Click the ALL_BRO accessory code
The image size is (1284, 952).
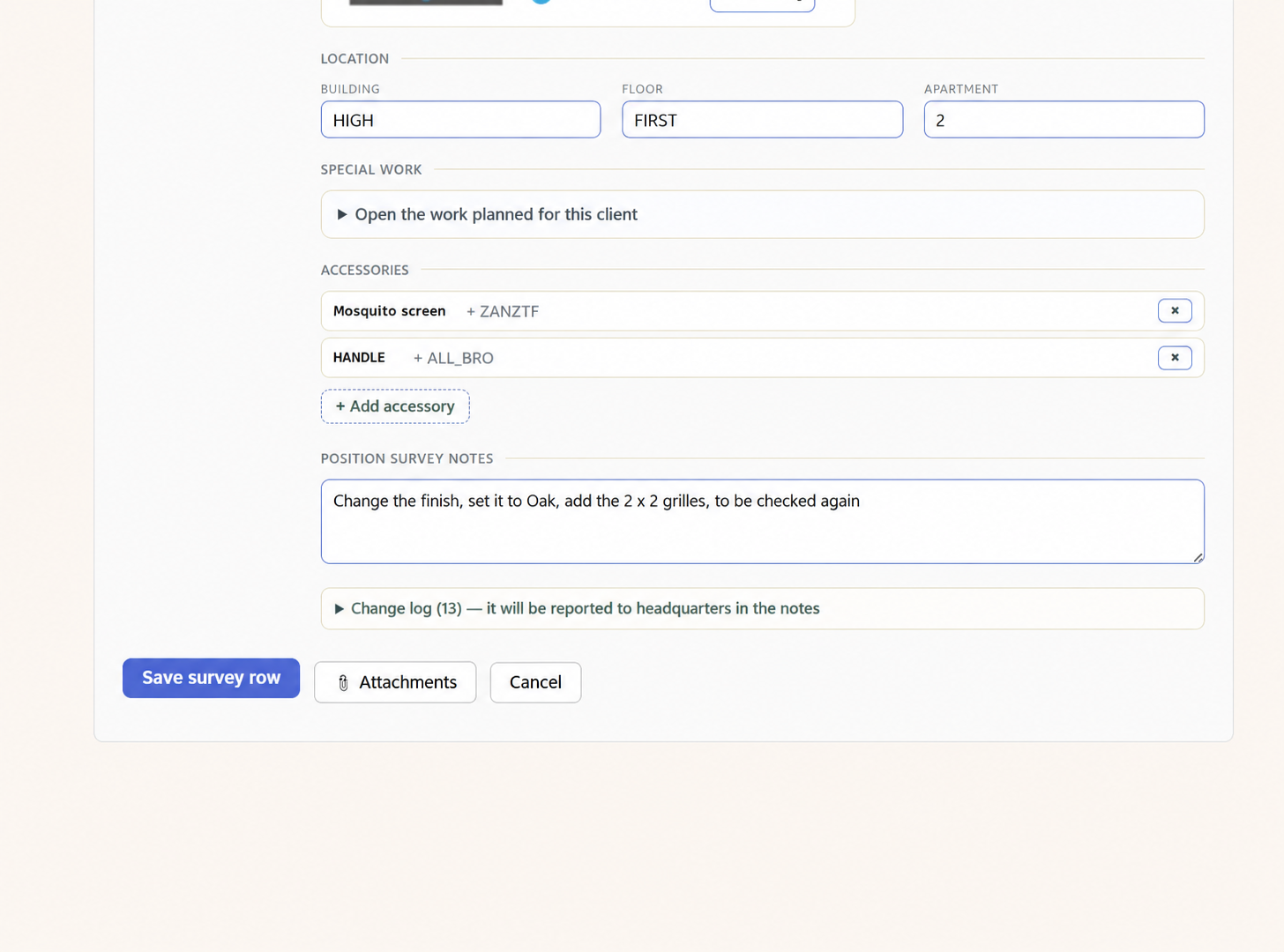click(x=453, y=358)
